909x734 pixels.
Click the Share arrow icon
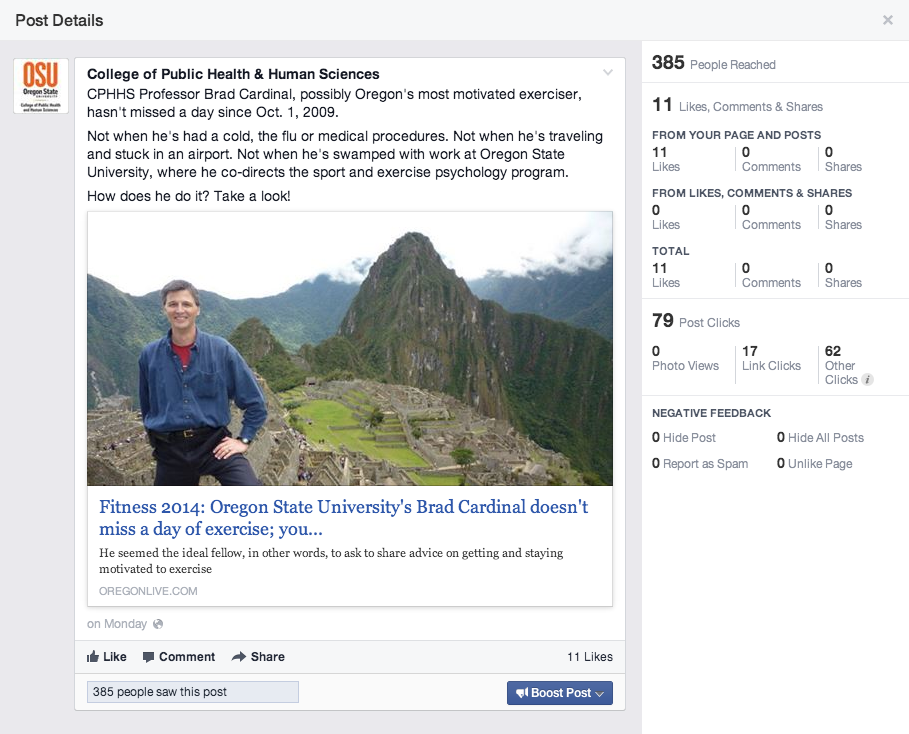click(239, 656)
